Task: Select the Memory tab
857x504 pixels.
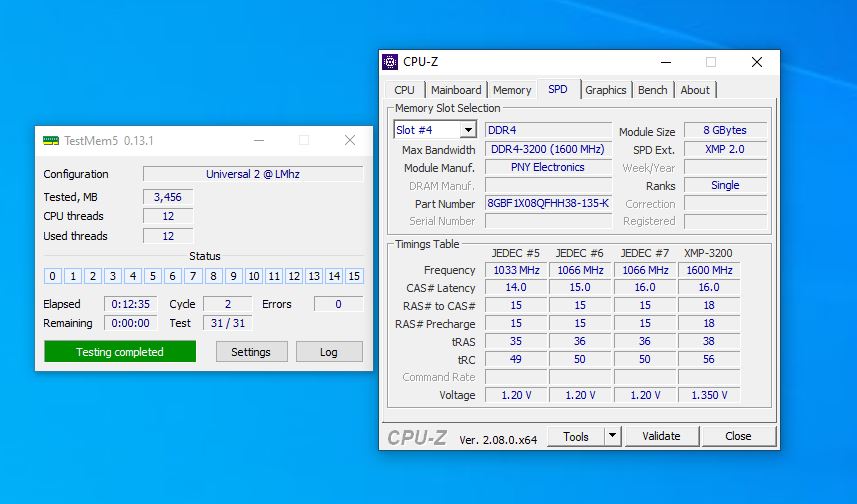Action: (x=512, y=90)
